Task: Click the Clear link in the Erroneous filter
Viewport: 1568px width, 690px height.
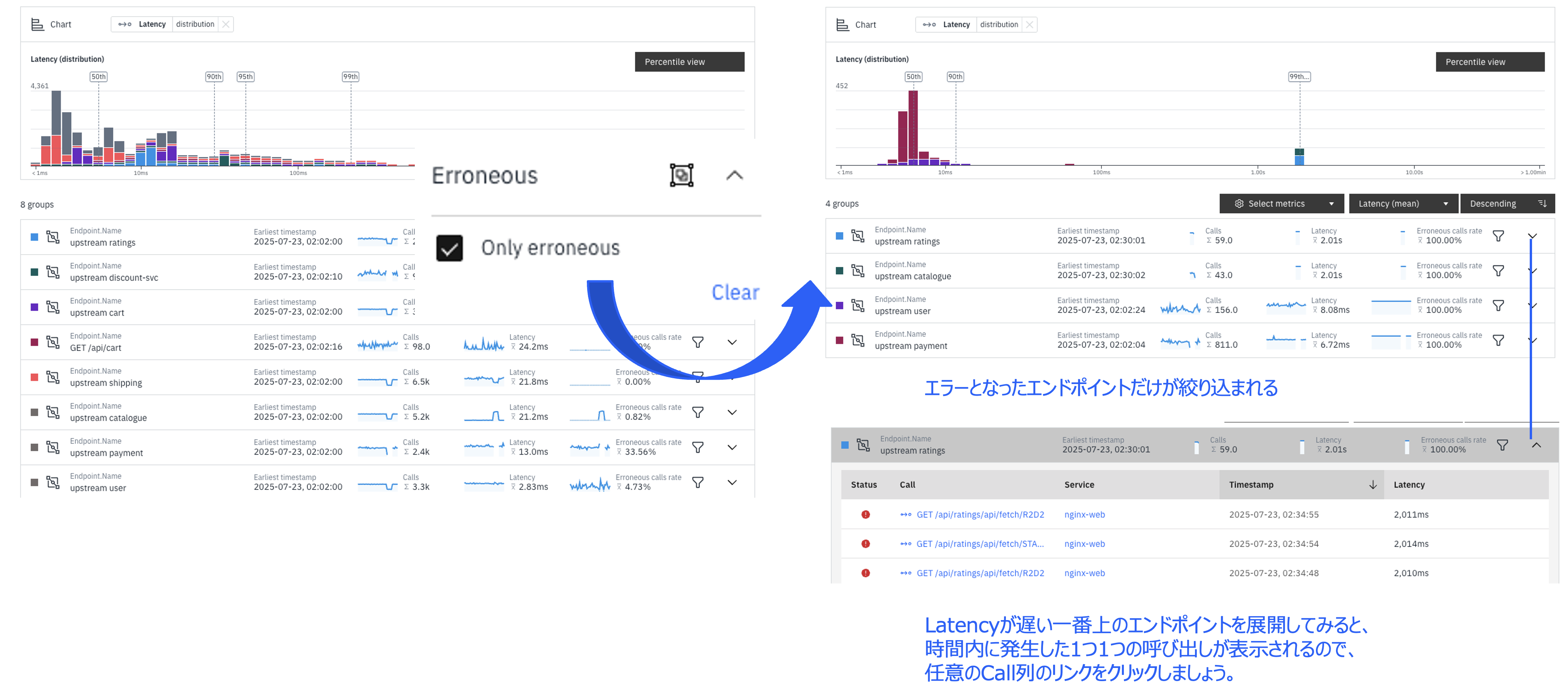Action: tap(735, 293)
